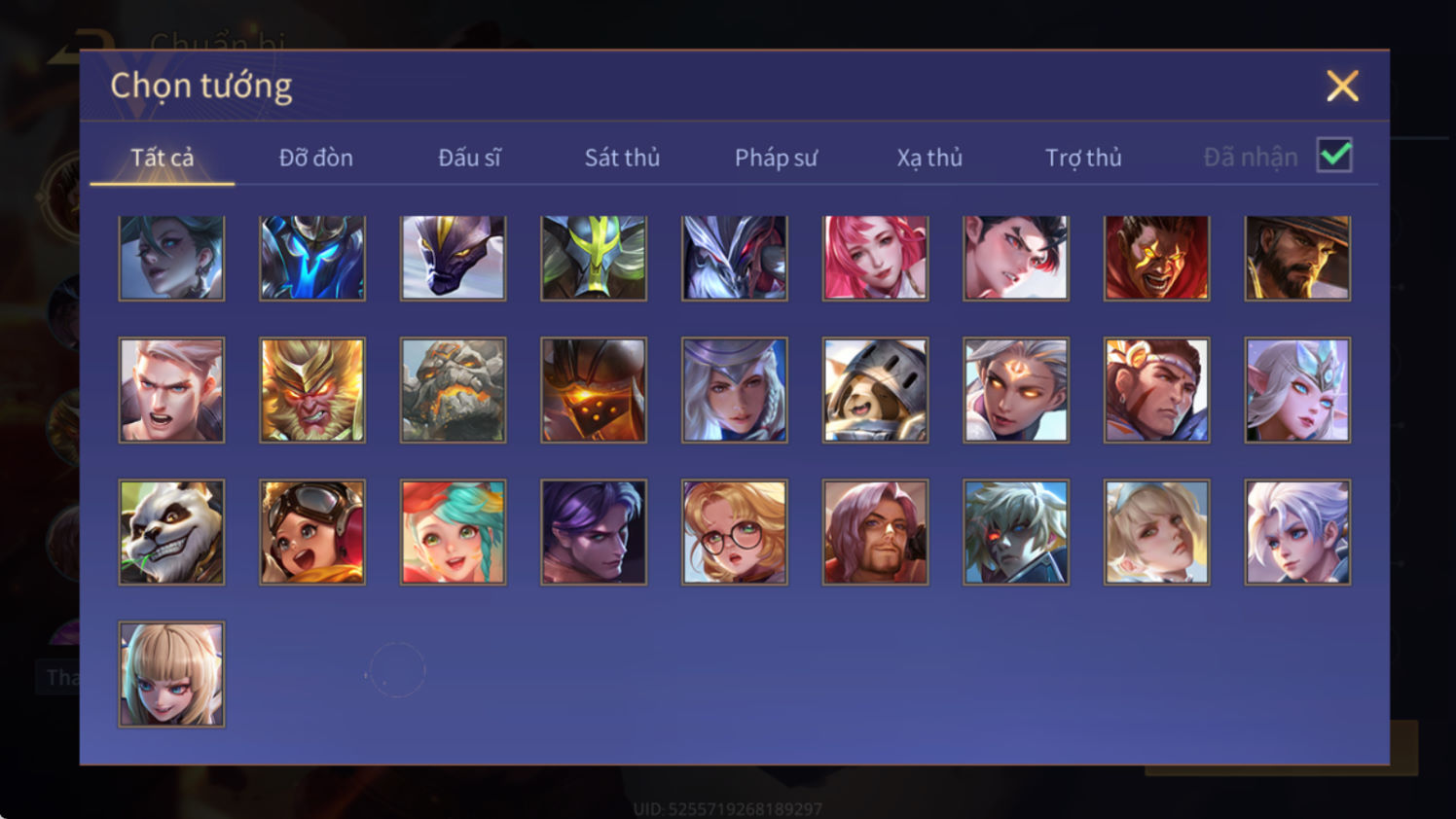This screenshot has width=1456, height=819.
Task: Switch to the Xạ thủ tab
Action: click(x=929, y=158)
